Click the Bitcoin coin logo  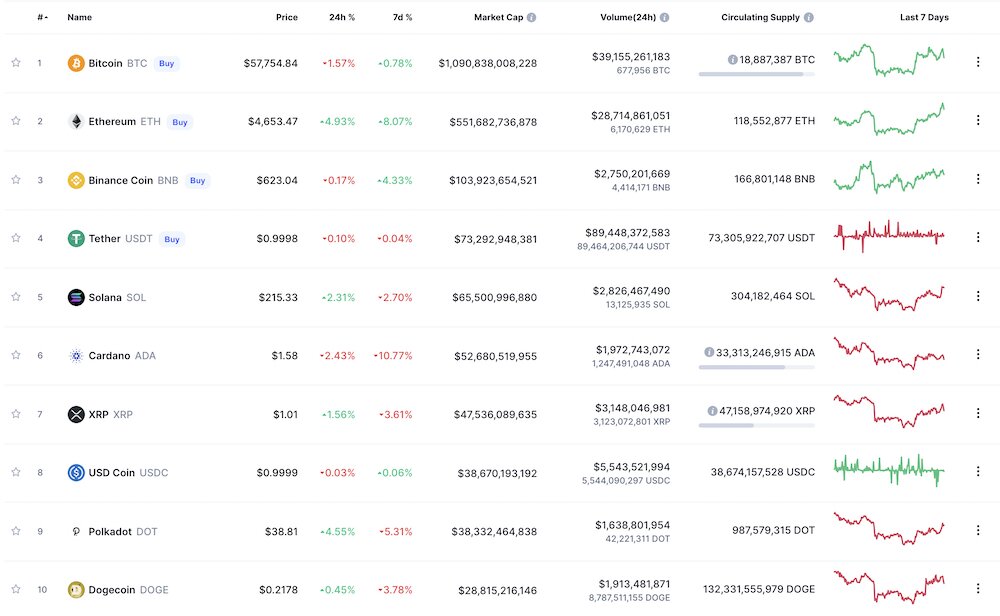tap(75, 61)
